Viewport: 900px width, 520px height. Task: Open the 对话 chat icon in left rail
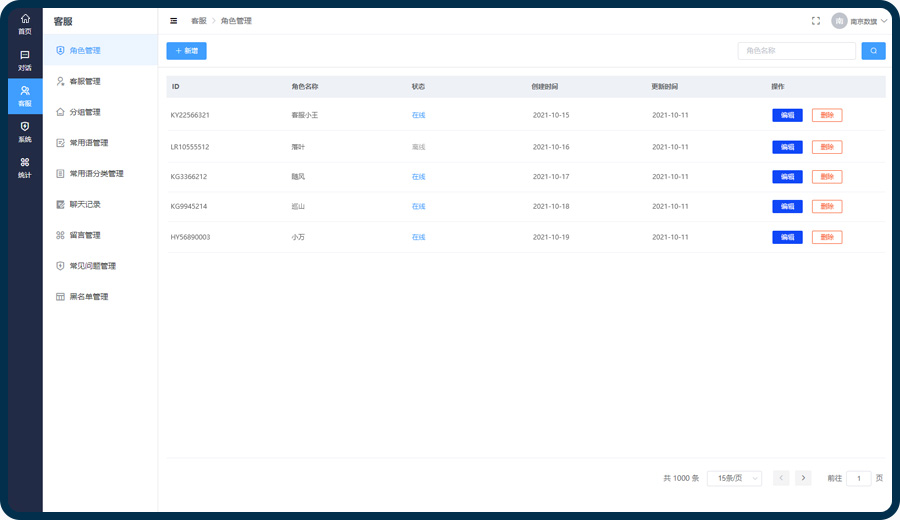click(x=25, y=60)
